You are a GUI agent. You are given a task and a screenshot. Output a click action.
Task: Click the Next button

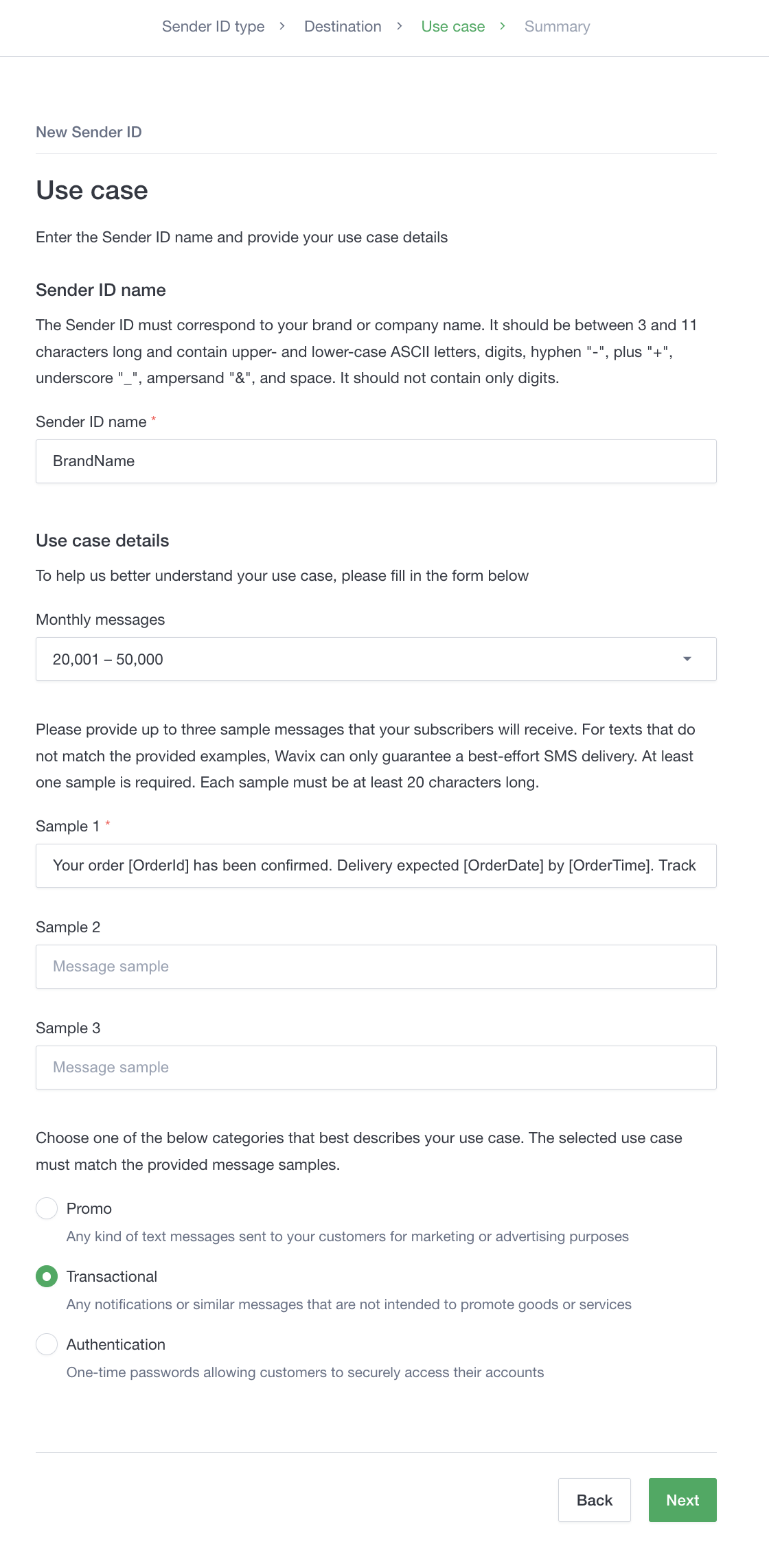tap(682, 1500)
